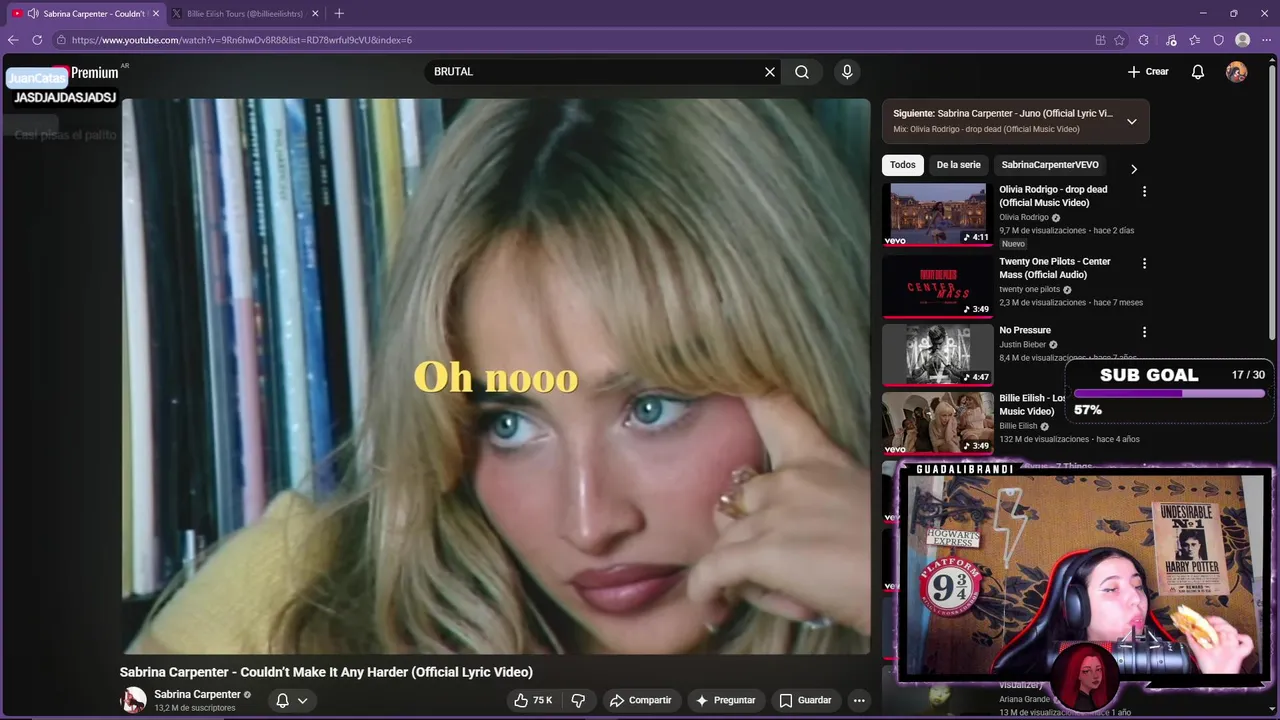
Task: Click Olivia Rodrigo drop dead title
Action: pos(1054,196)
